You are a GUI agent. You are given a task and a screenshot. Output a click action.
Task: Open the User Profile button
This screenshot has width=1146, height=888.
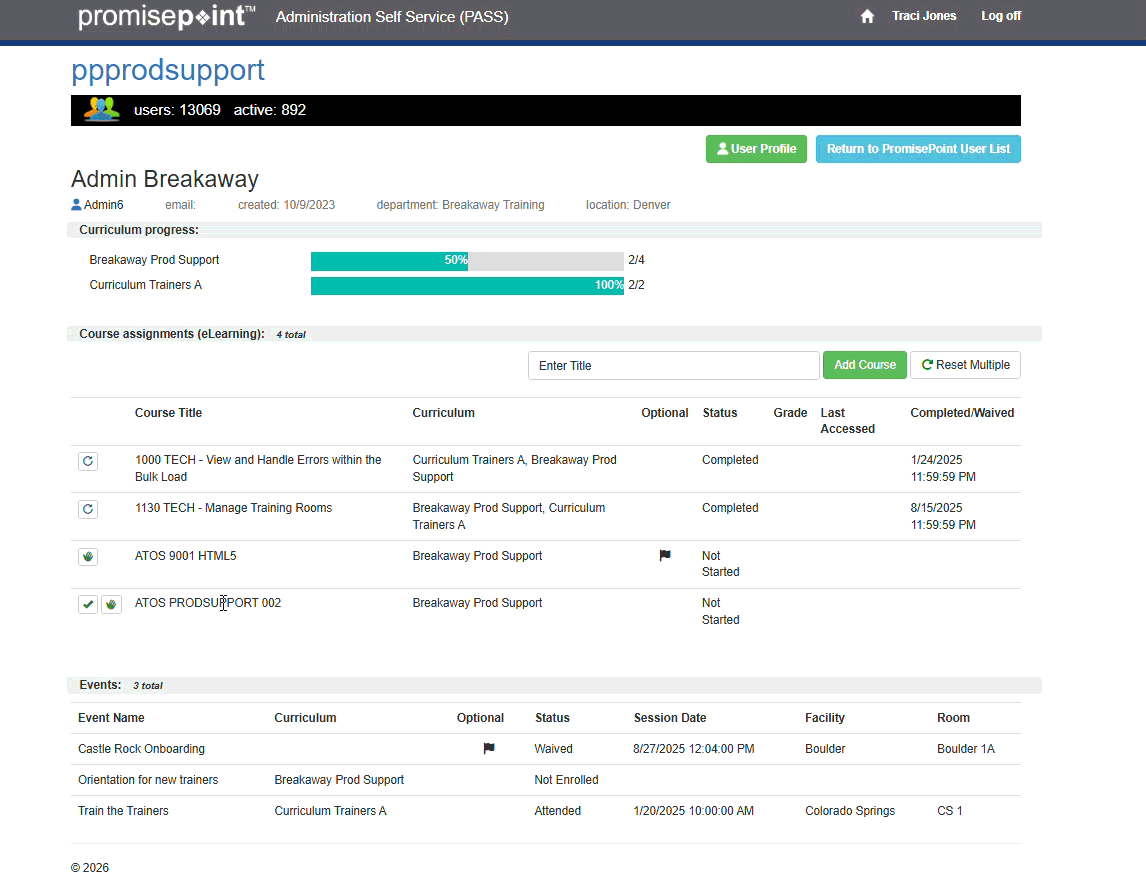point(757,149)
